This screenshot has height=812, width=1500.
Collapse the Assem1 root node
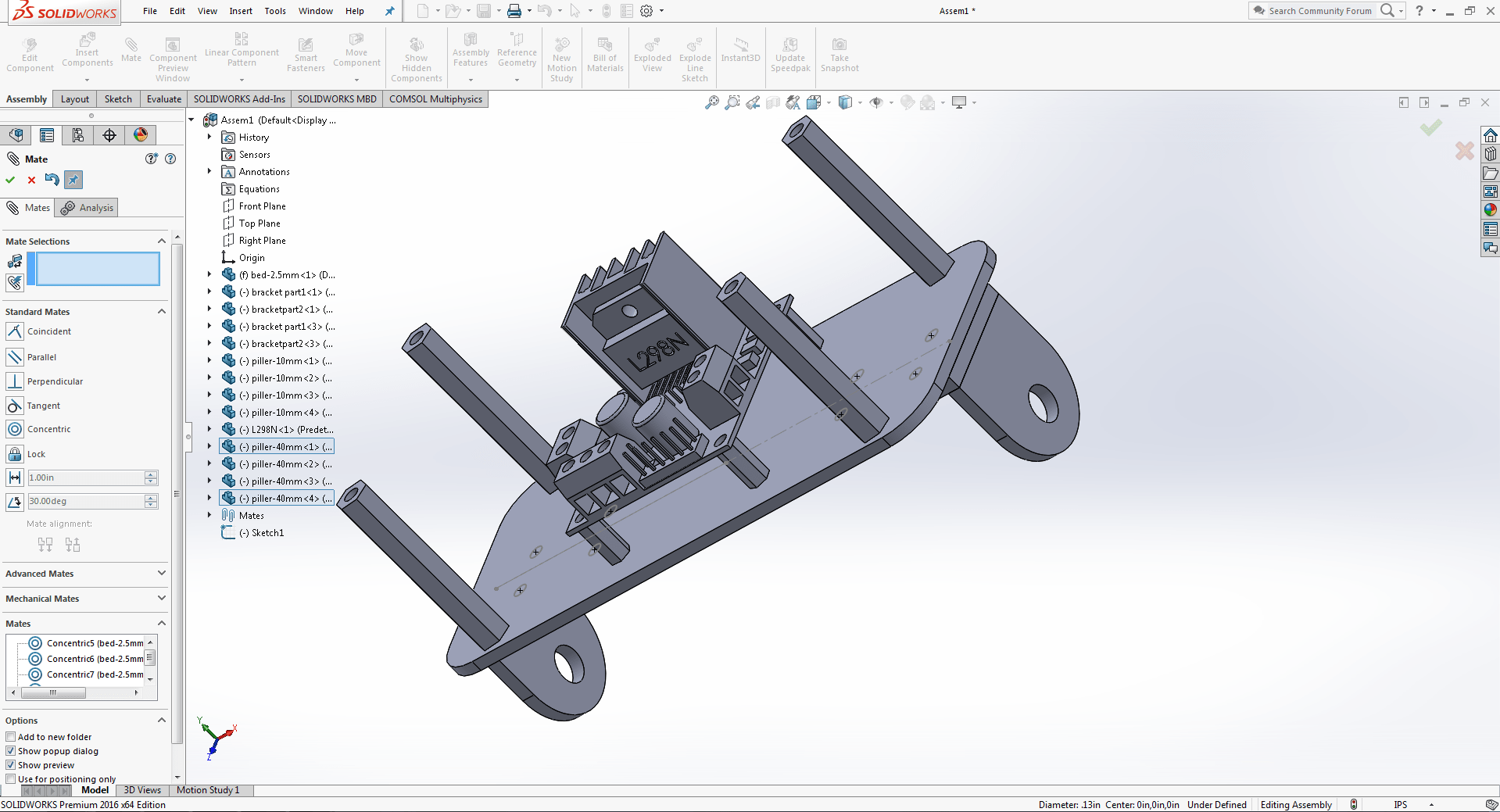click(x=192, y=120)
